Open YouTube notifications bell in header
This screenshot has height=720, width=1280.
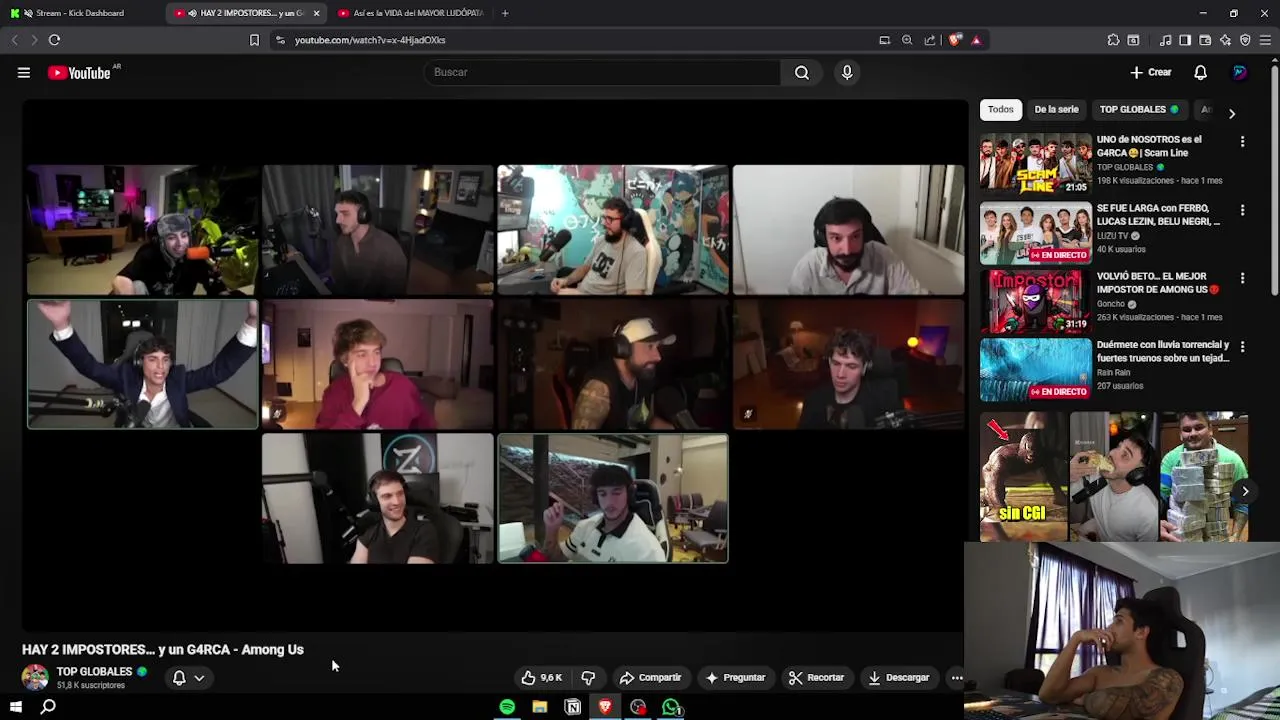coord(1200,72)
